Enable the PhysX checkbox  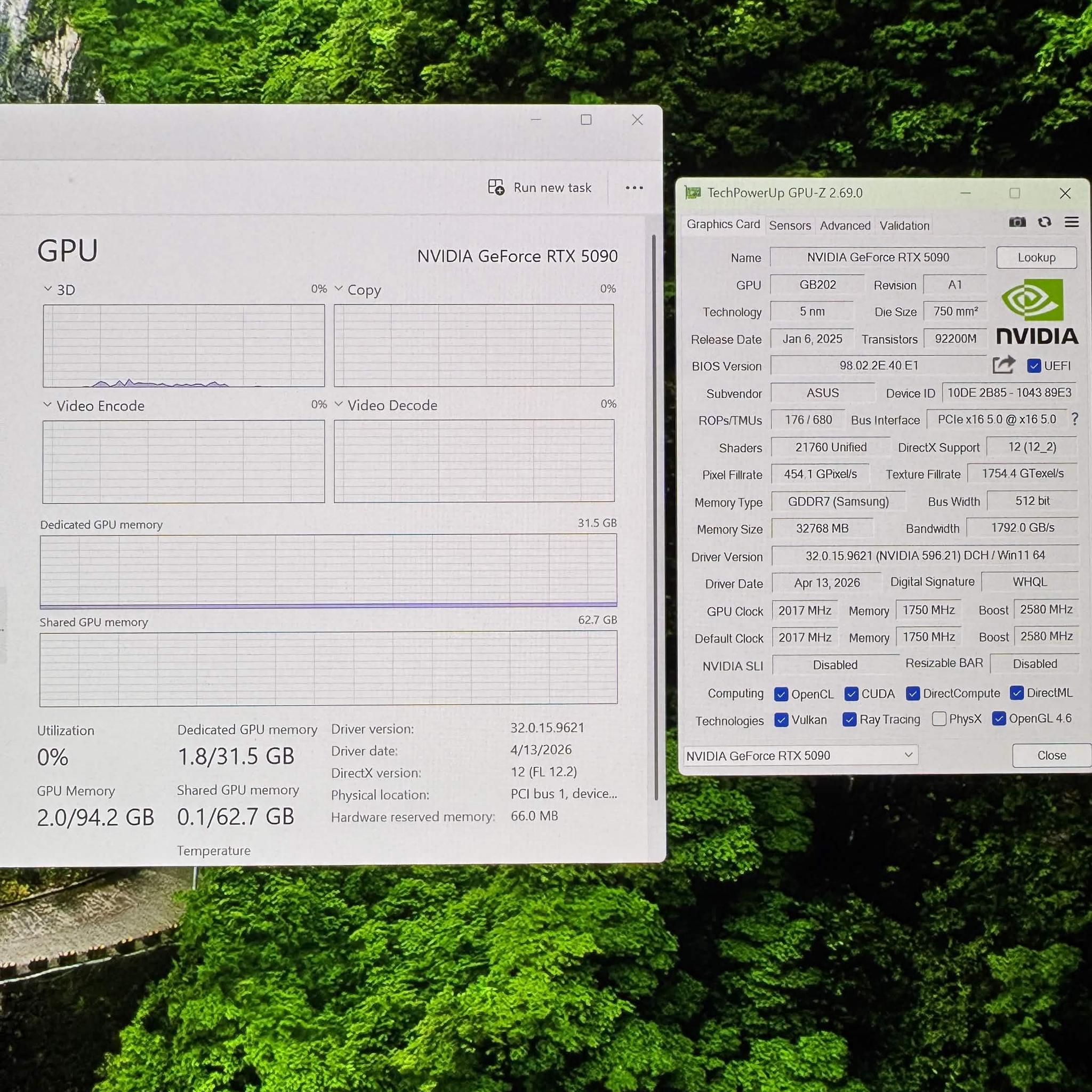[x=939, y=719]
